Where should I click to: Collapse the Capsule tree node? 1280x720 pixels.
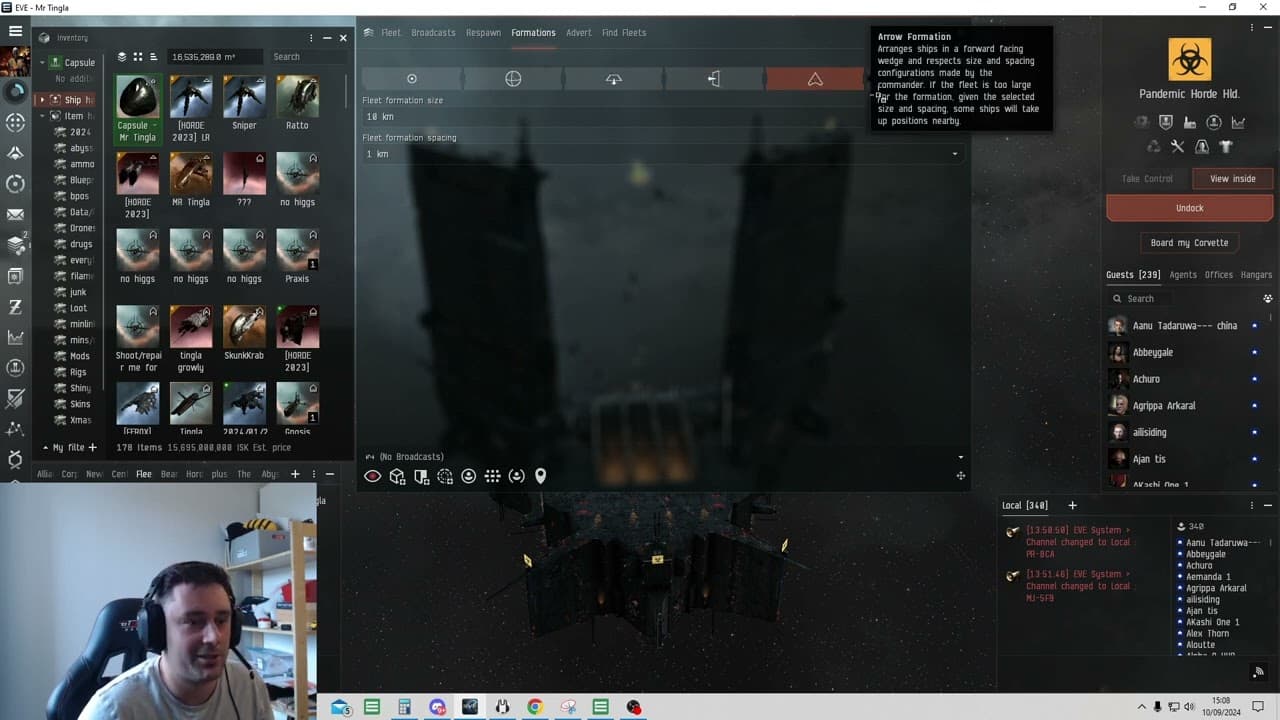pos(42,63)
